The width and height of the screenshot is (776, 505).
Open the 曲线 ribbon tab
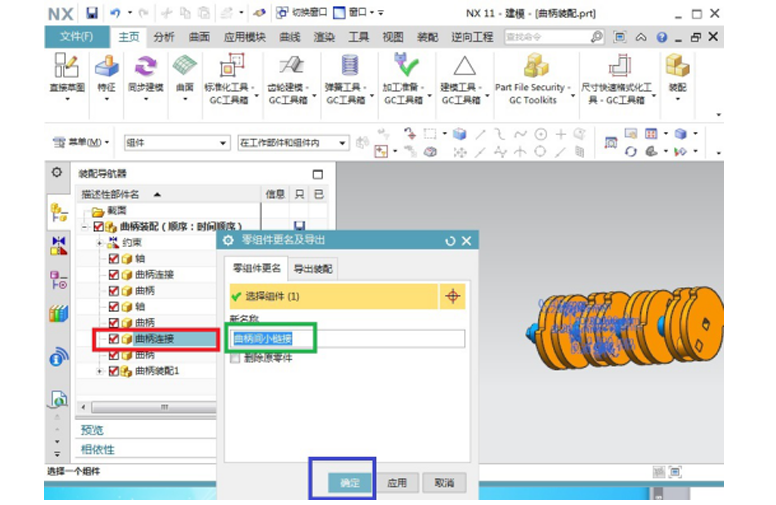tap(289, 37)
